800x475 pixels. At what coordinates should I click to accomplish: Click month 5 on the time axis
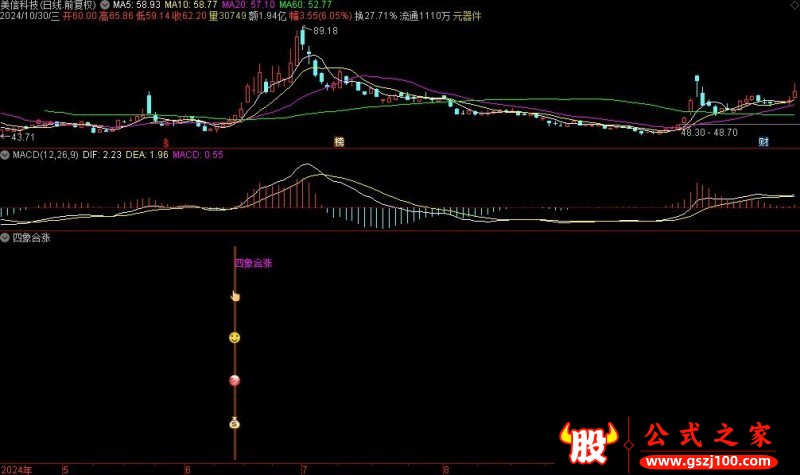pyautogui.click(x=65, y=470)
